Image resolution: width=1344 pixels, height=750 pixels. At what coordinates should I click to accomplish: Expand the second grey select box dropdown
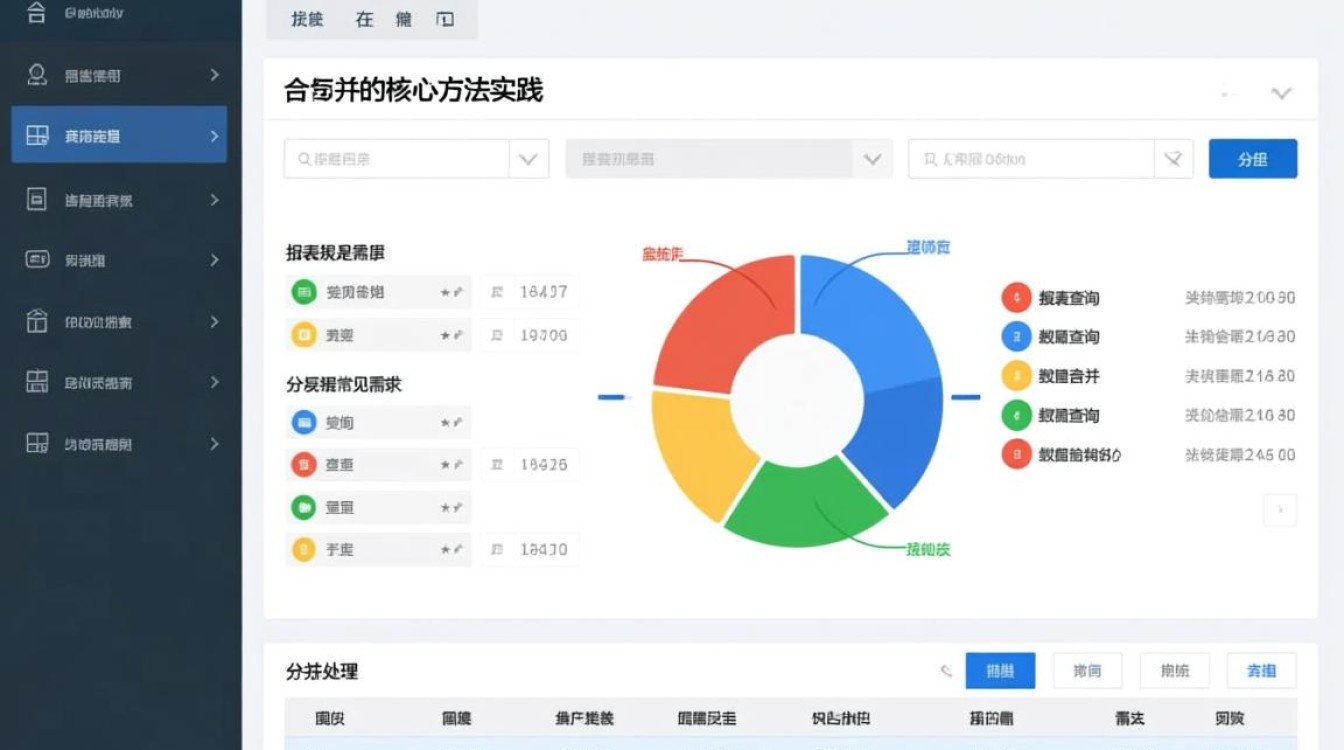873,158
